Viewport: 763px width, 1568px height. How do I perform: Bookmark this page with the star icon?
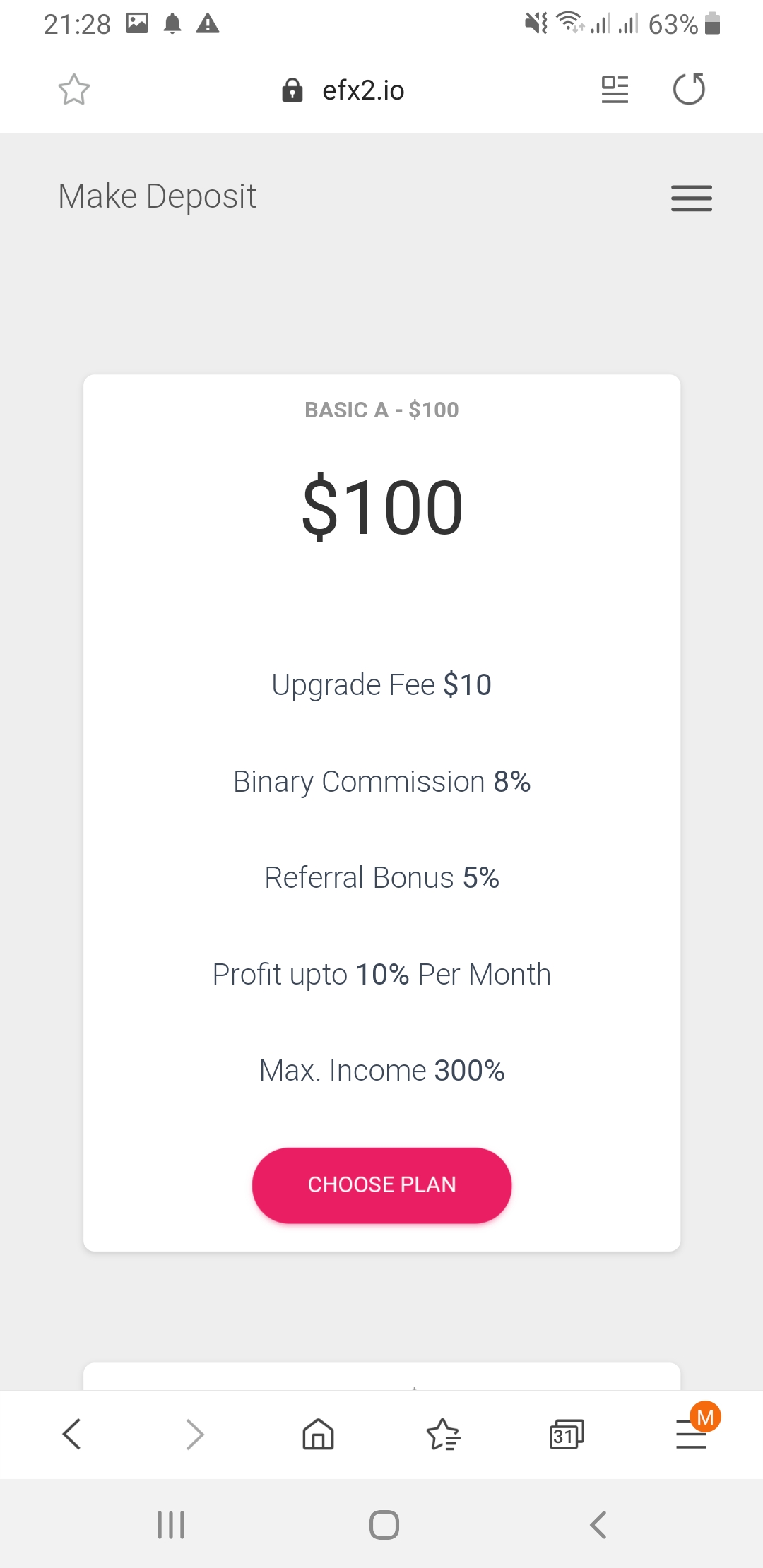73,90
